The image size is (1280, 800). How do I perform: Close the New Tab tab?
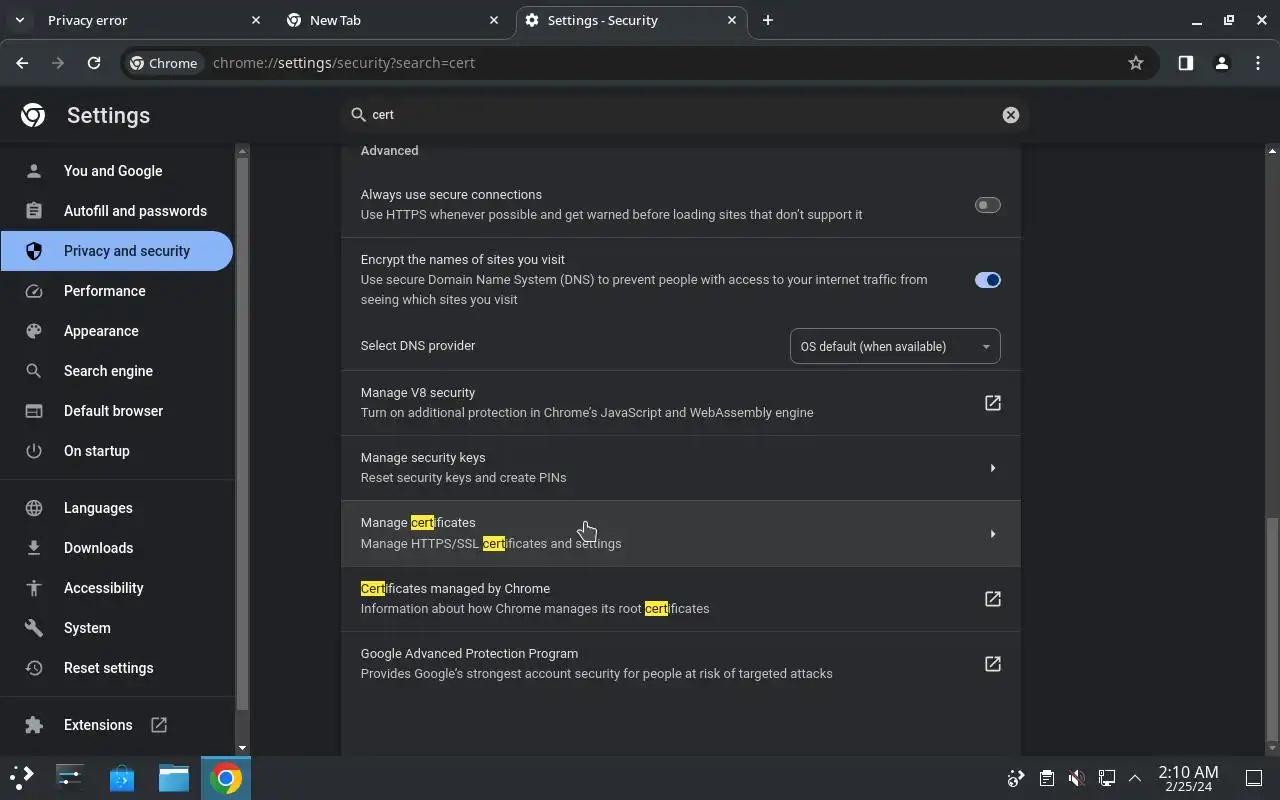pos(494,20)
